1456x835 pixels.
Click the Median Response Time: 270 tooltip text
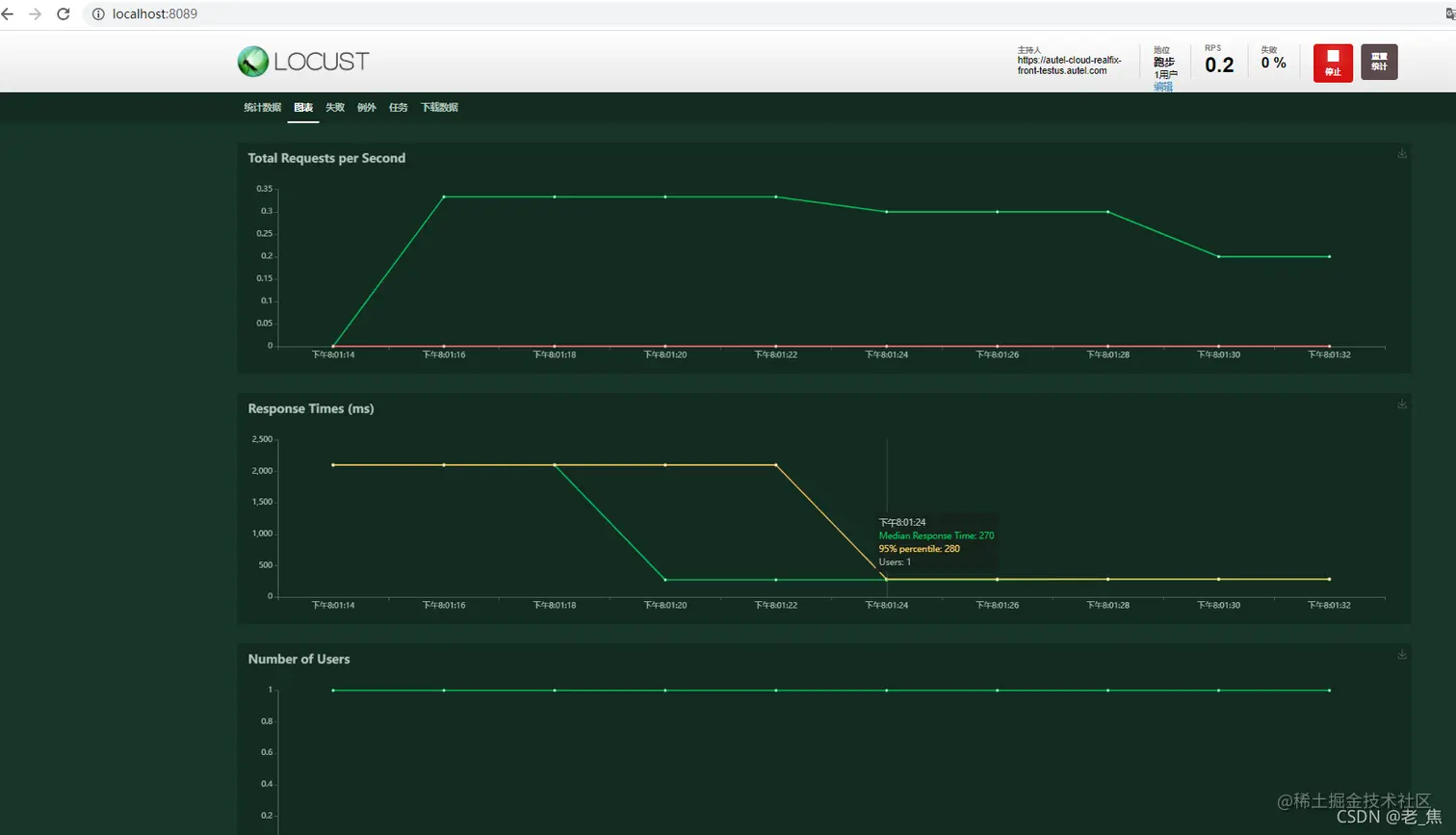click(936, 535)
